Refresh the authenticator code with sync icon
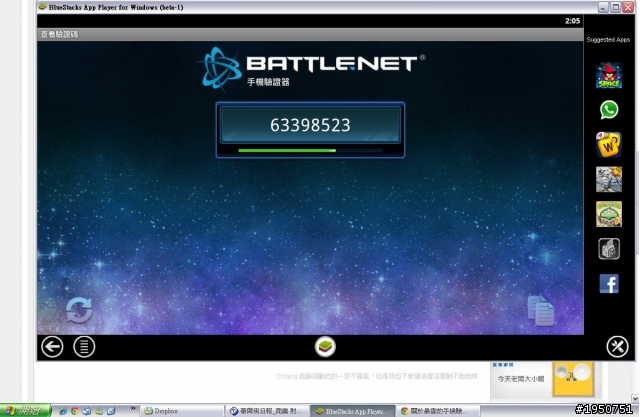This screenshot has height=417, width=640. point(79,310)
